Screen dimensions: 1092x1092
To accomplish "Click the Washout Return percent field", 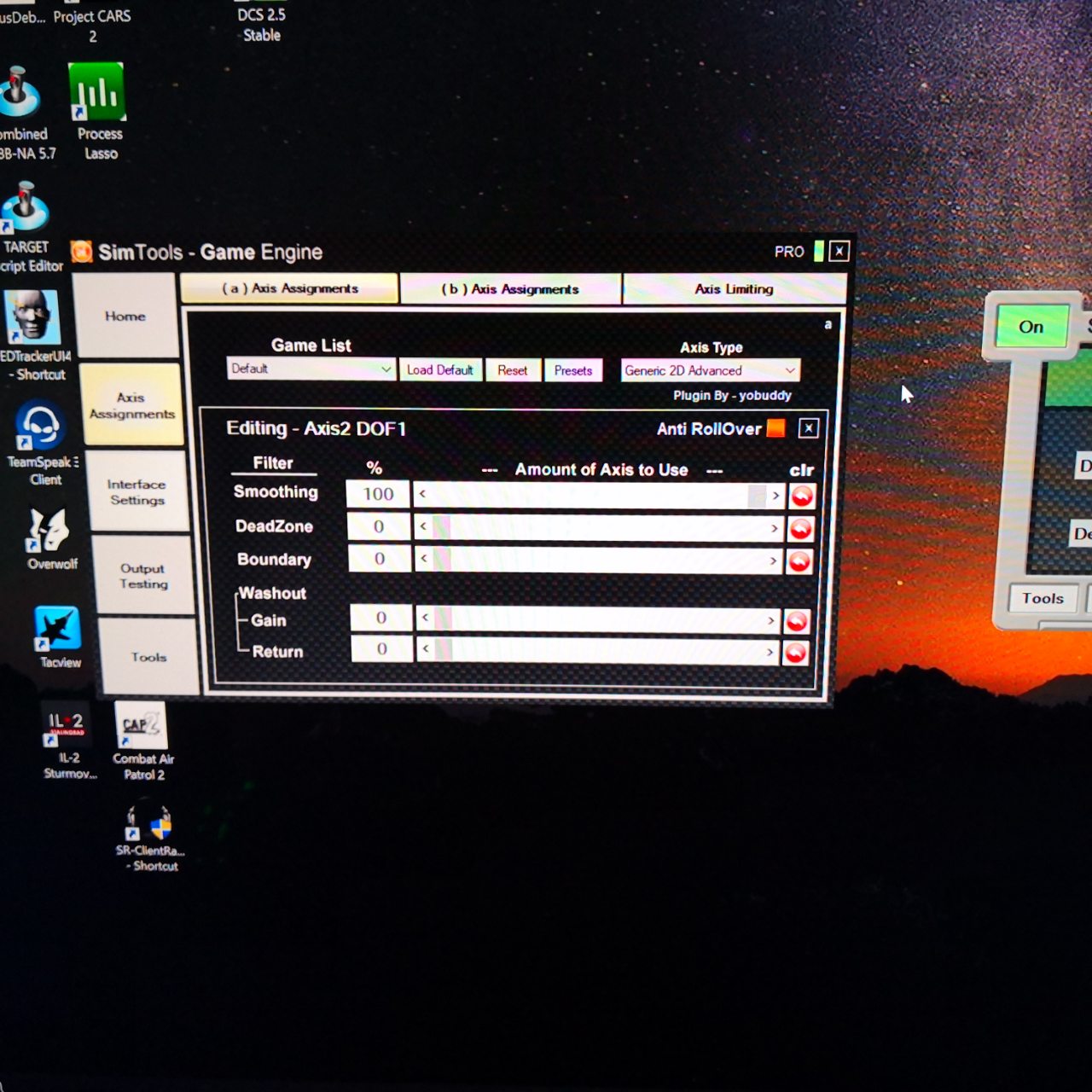I will (382, 649).
